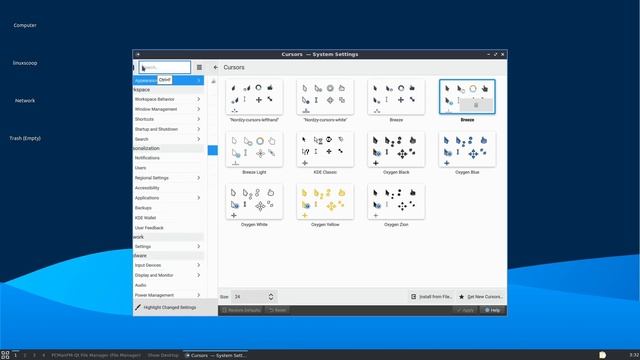This screenshot has height=360, width=640.
Task: Open the Shortcuts settings category
Action: click(168, 119)
